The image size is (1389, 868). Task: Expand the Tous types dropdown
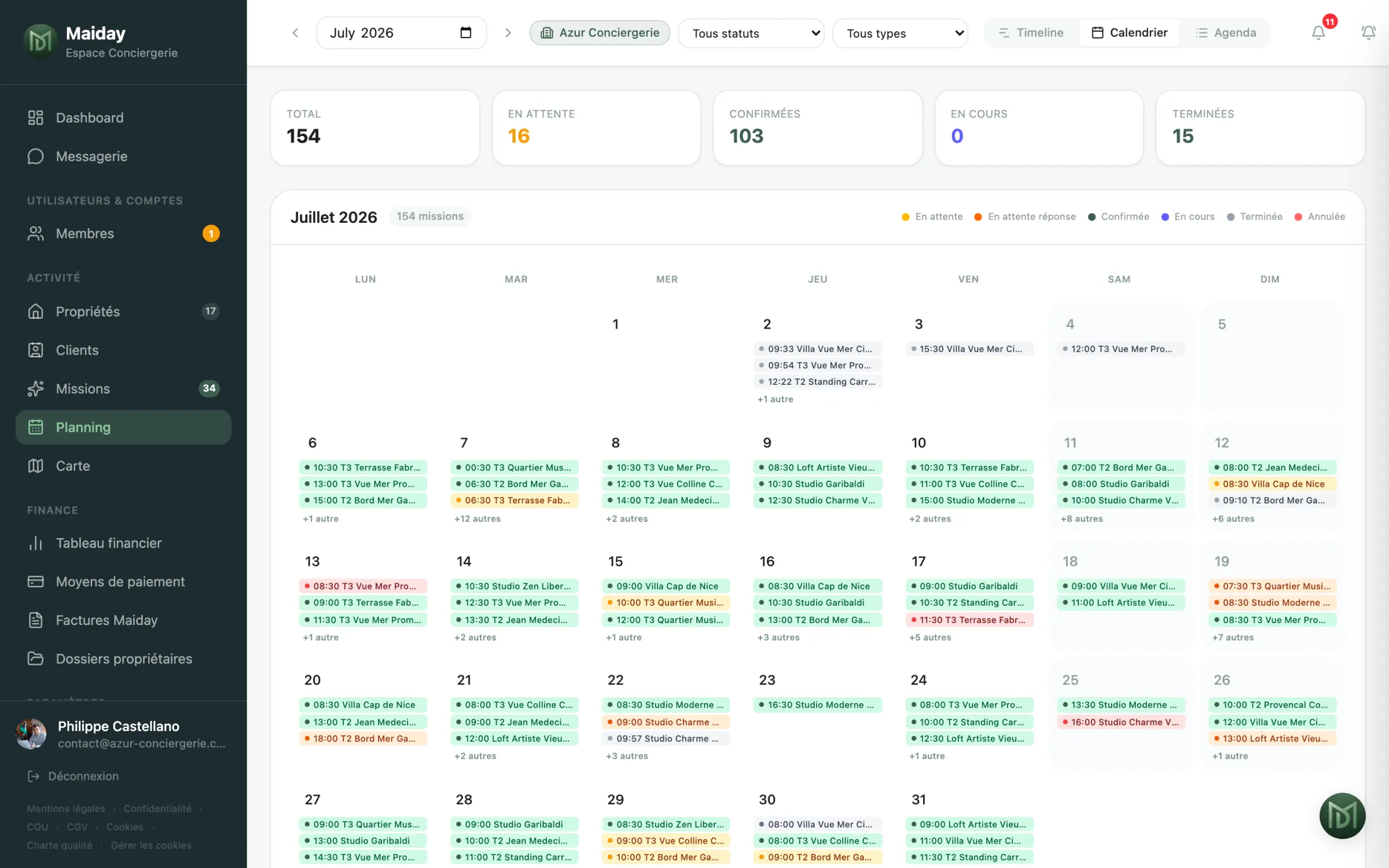coord(900,33)
